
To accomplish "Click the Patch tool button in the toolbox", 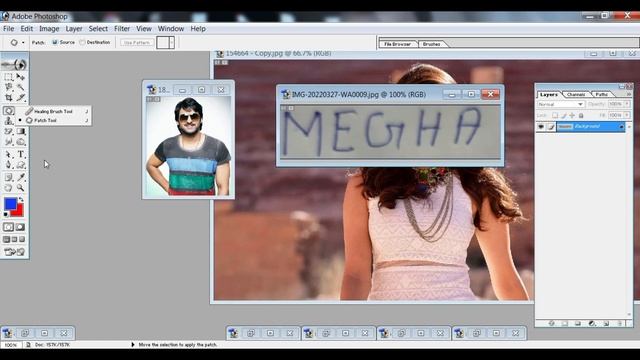I will (x=9, y=111).
